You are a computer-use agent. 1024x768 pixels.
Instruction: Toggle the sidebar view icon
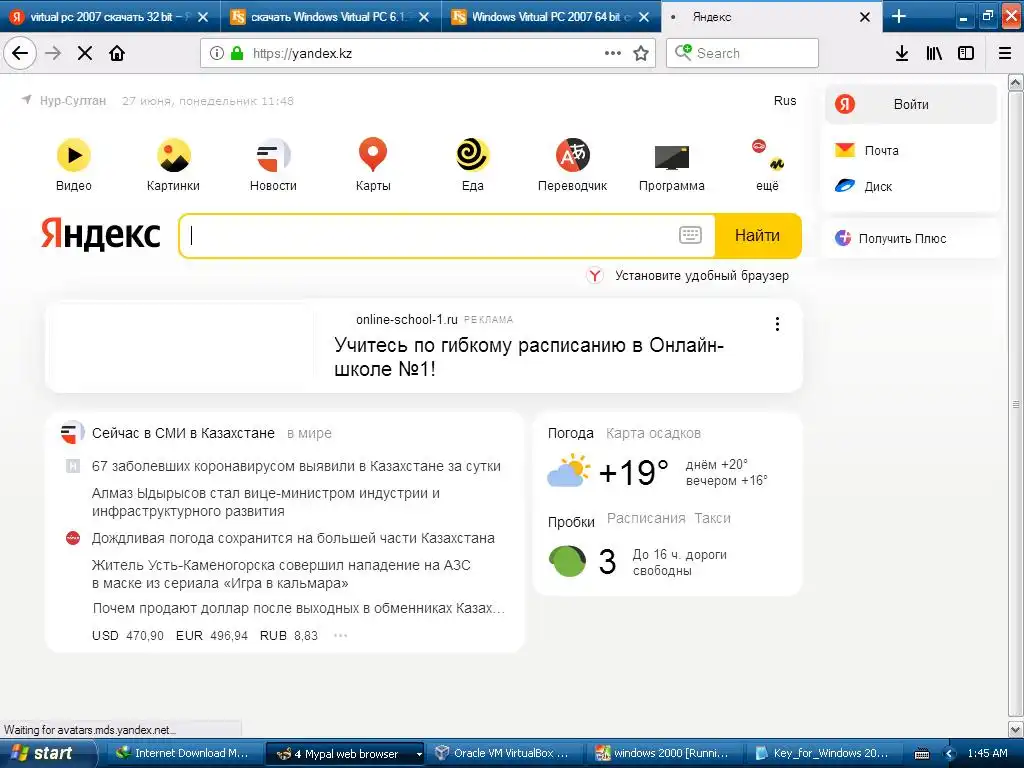tap(966, 53)
